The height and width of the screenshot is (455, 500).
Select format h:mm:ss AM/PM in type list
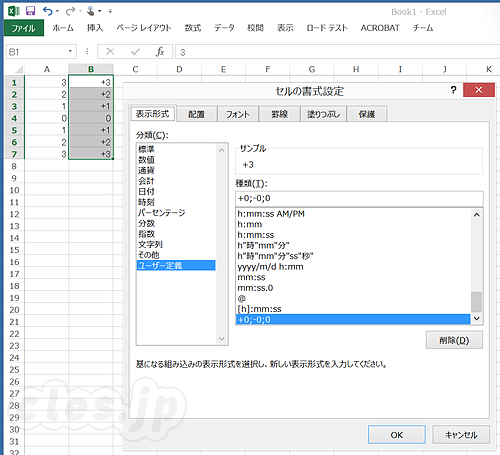point(353,214)
